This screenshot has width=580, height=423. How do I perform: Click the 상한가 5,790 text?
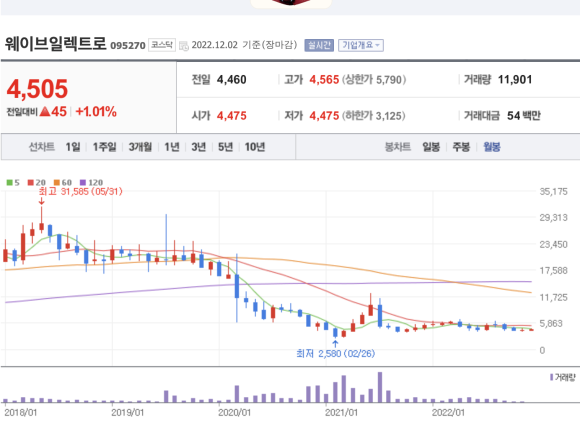374,79
